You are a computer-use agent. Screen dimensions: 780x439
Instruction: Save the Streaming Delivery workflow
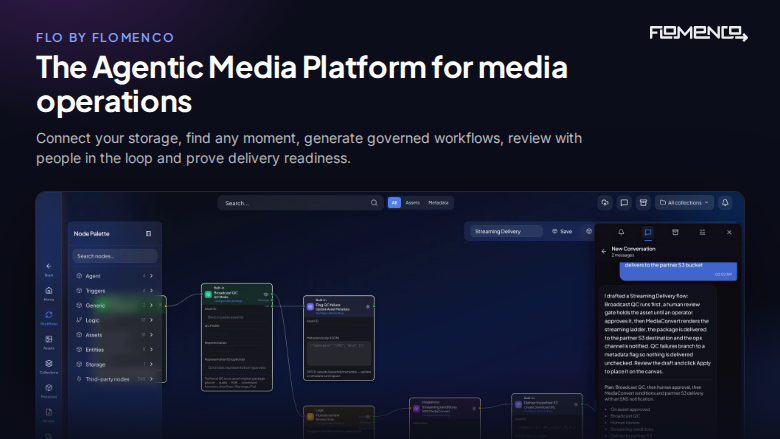562,232
